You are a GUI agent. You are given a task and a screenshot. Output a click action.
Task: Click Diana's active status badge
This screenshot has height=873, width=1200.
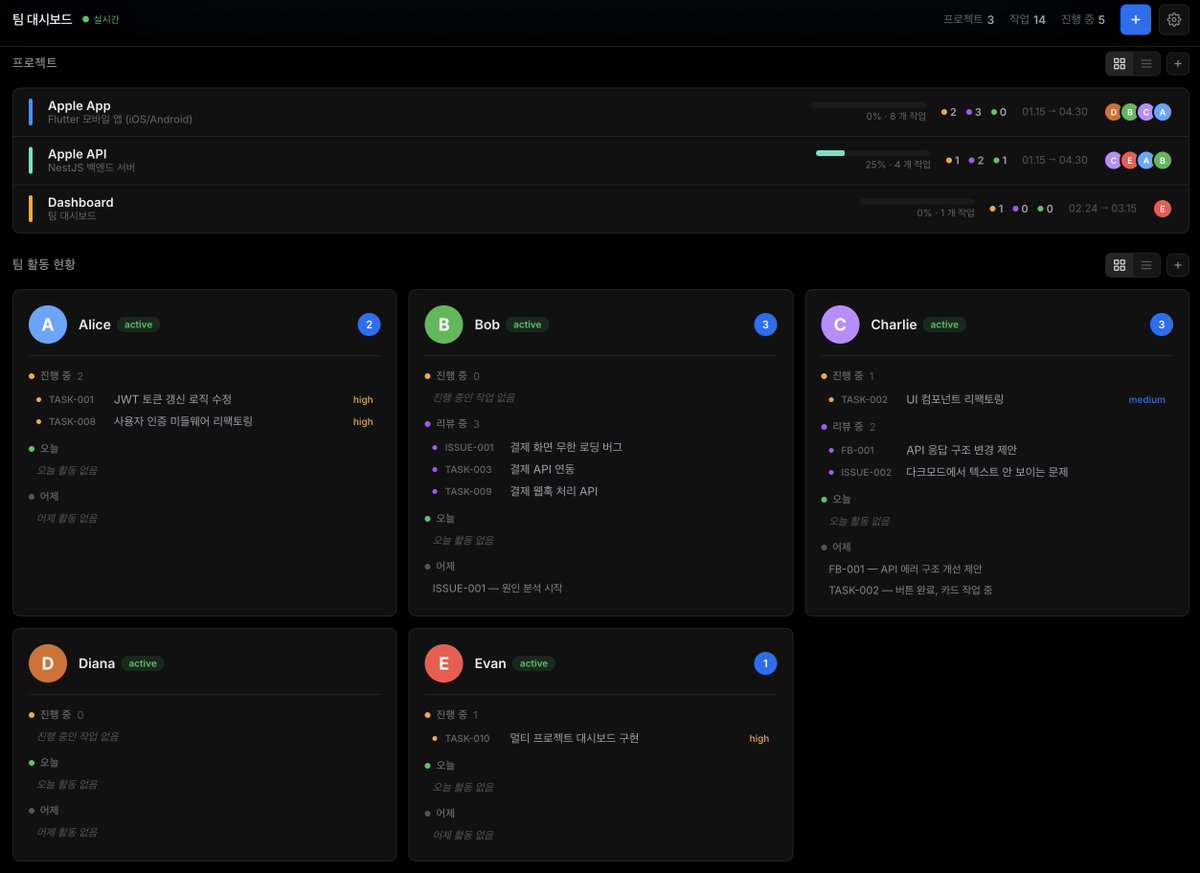[143, 663]
